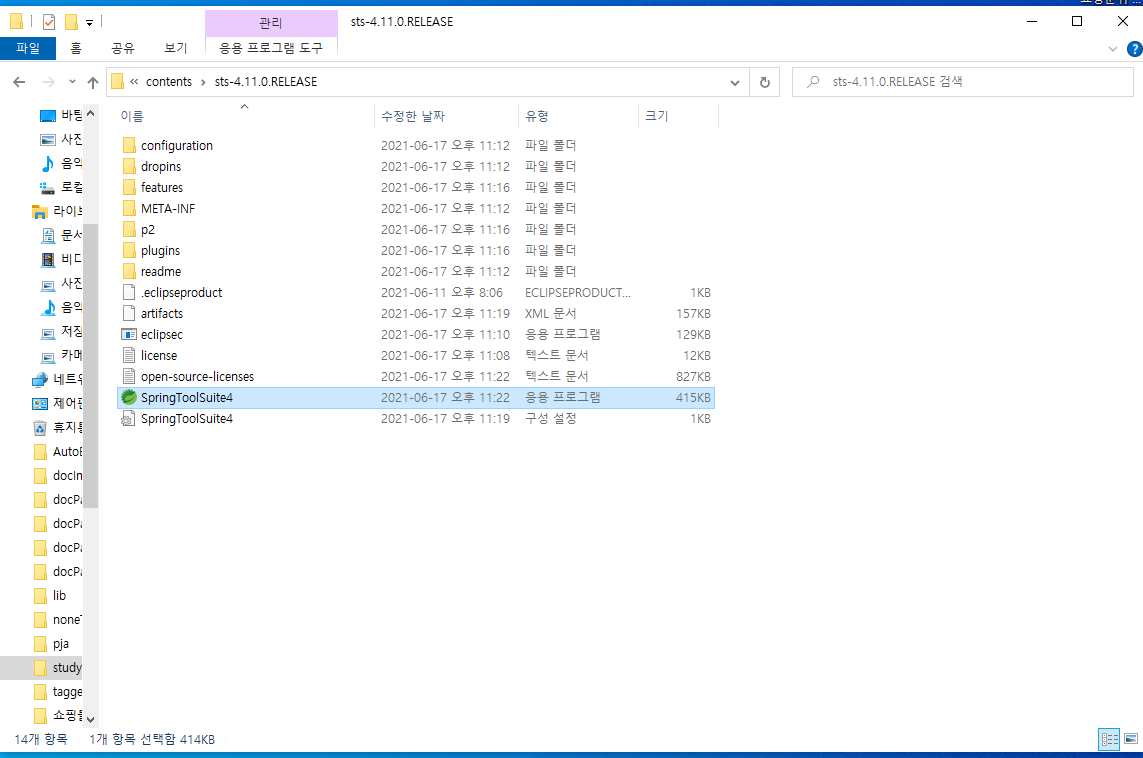Switch to large icons view layout

tap(1131, 739)
